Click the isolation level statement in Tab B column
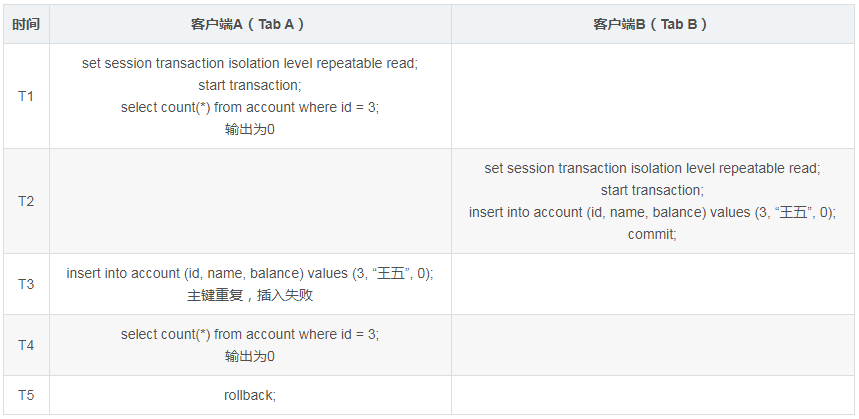This screenshot has width=859, height=419. coord(652,168)
